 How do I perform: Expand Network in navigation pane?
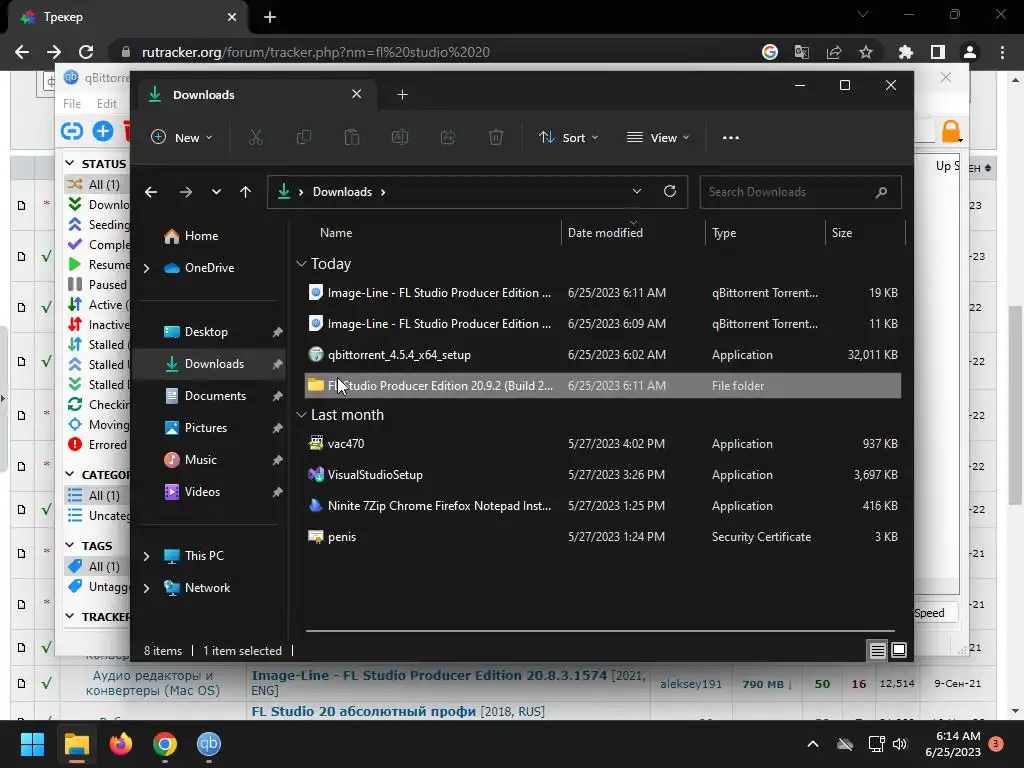(x=147, y=588)
